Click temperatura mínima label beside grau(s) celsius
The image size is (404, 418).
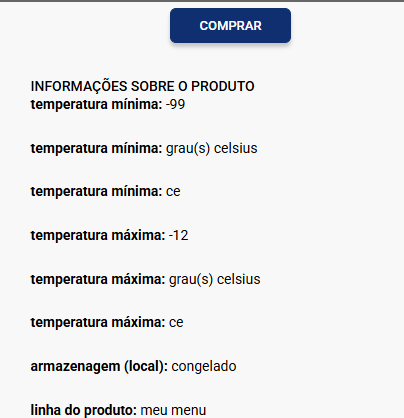(96, 148)
